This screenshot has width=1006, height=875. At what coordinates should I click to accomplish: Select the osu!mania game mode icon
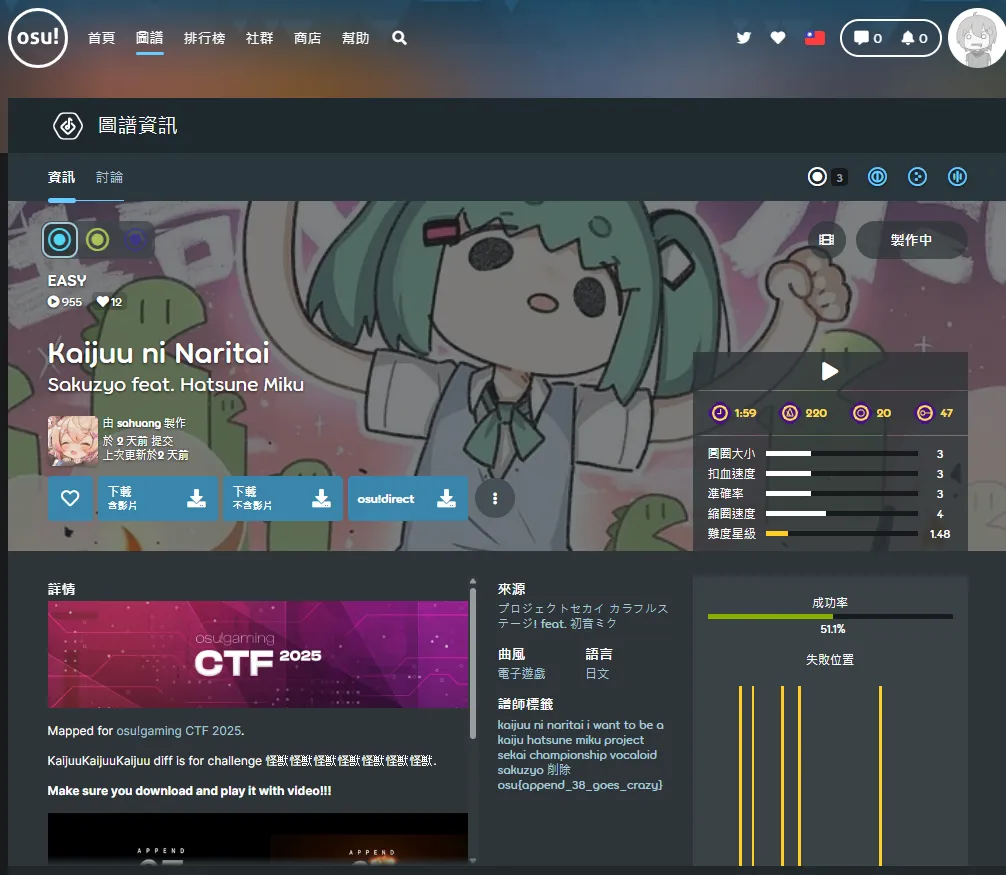click(956, 176)
